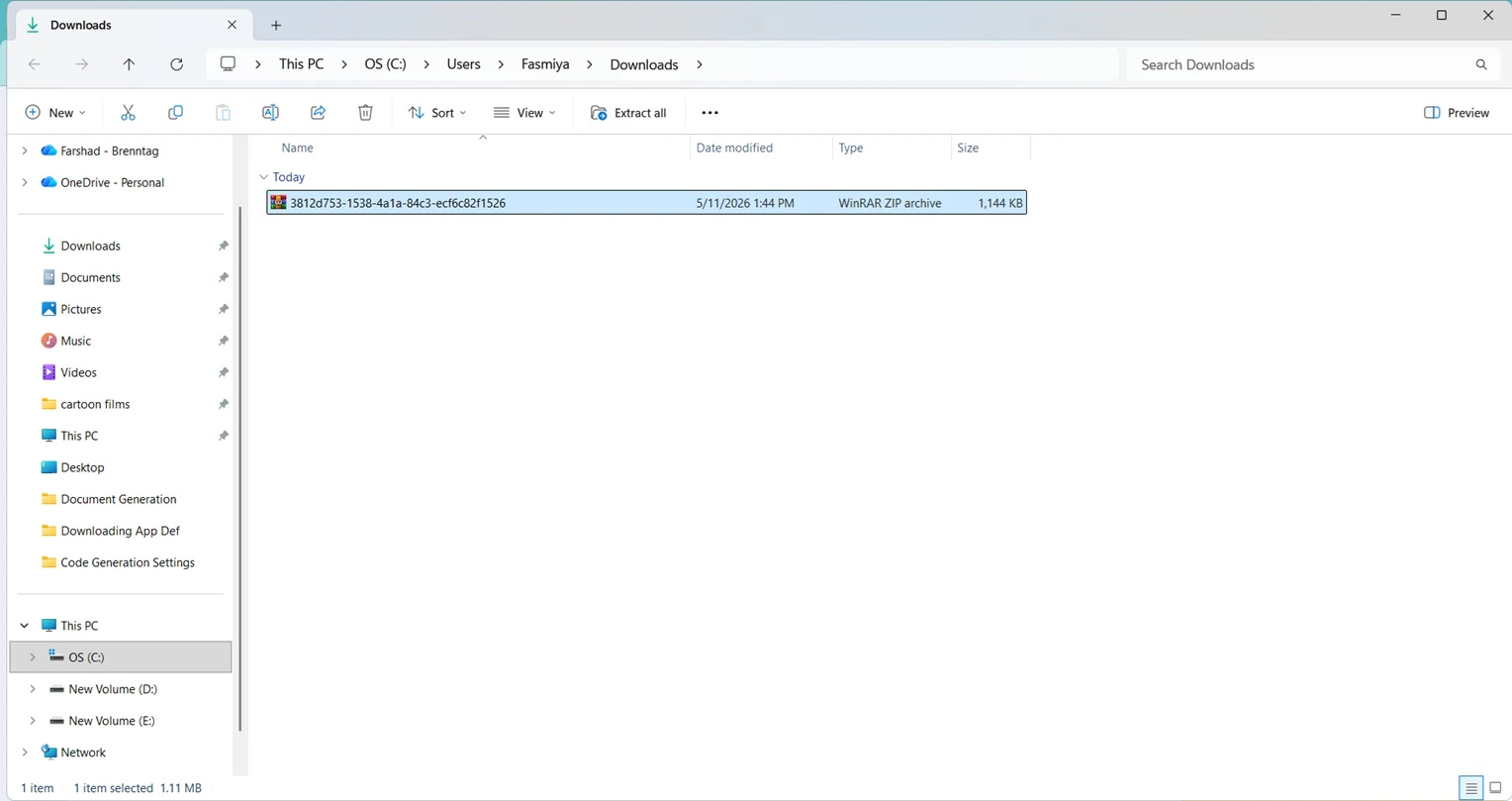Click the Cut scissors icon
Screen dimensions: 1512x801
128,113
